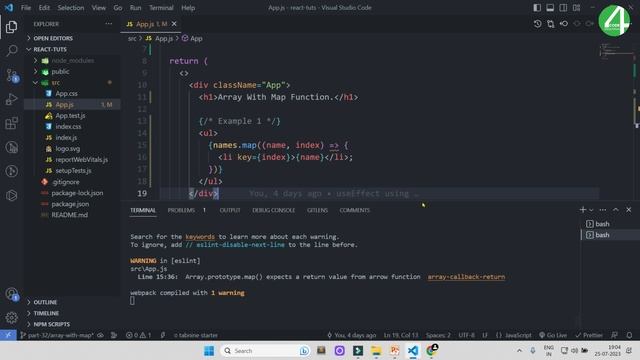The height and width of the screenshot is (360, 640).
Task: Click the remote window status bar icon
Action: tap(8, 335)
